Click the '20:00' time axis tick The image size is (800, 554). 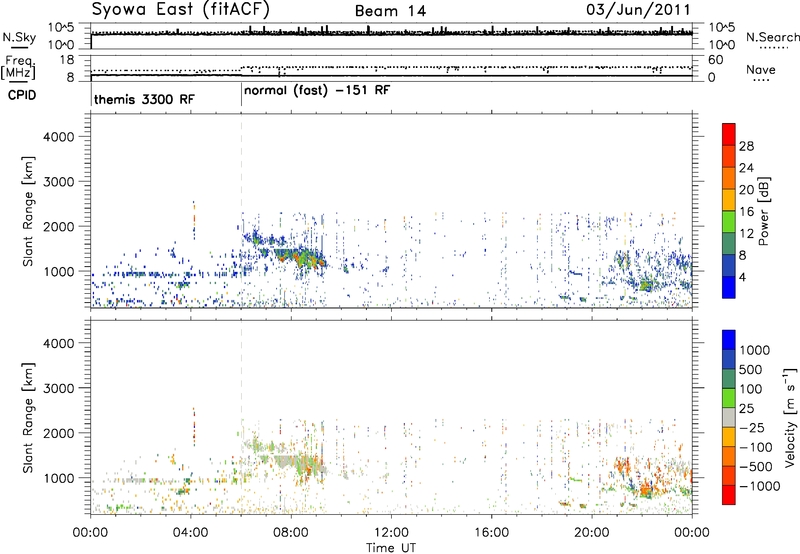pos(592,533)
